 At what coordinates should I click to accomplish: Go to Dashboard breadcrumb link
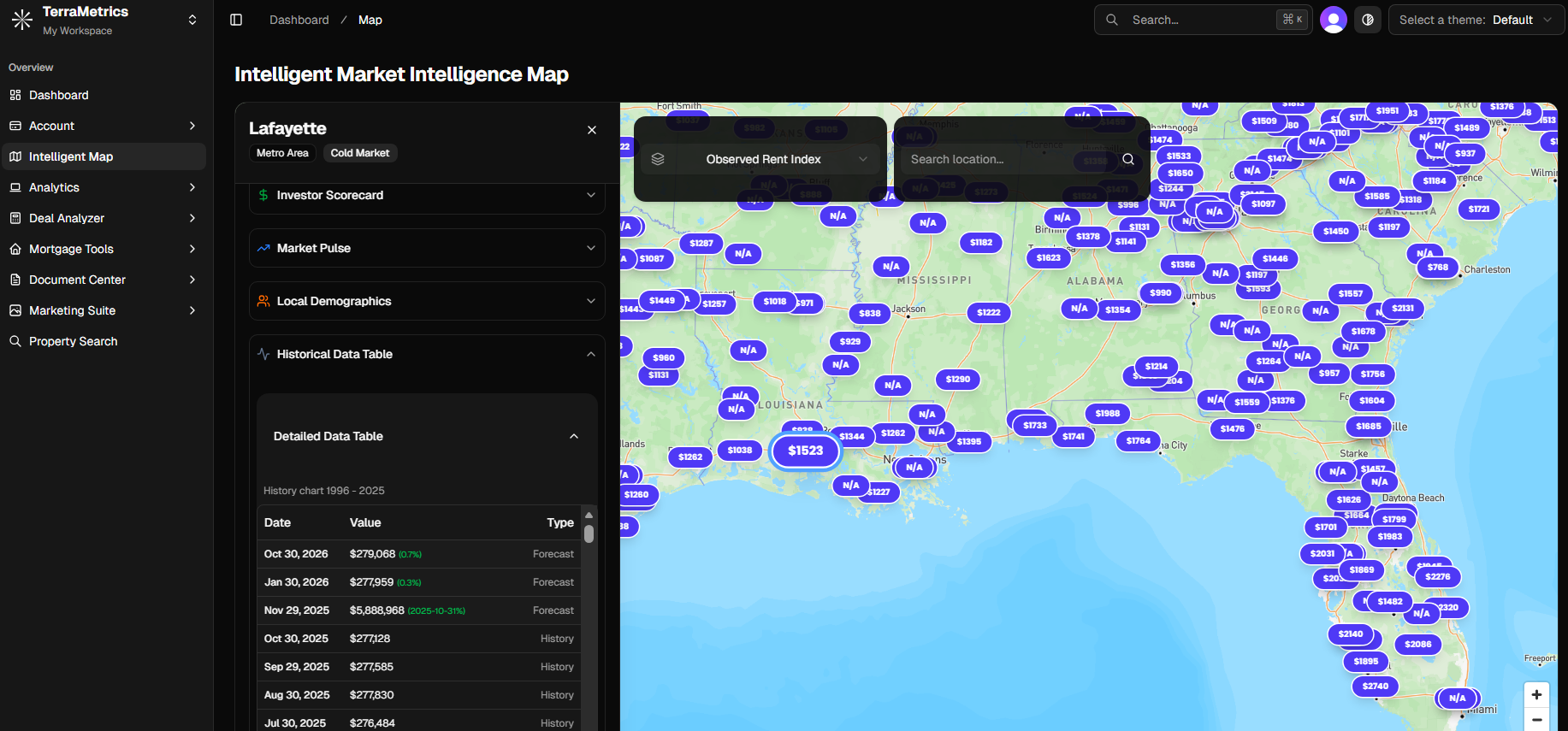coord(299,20)
